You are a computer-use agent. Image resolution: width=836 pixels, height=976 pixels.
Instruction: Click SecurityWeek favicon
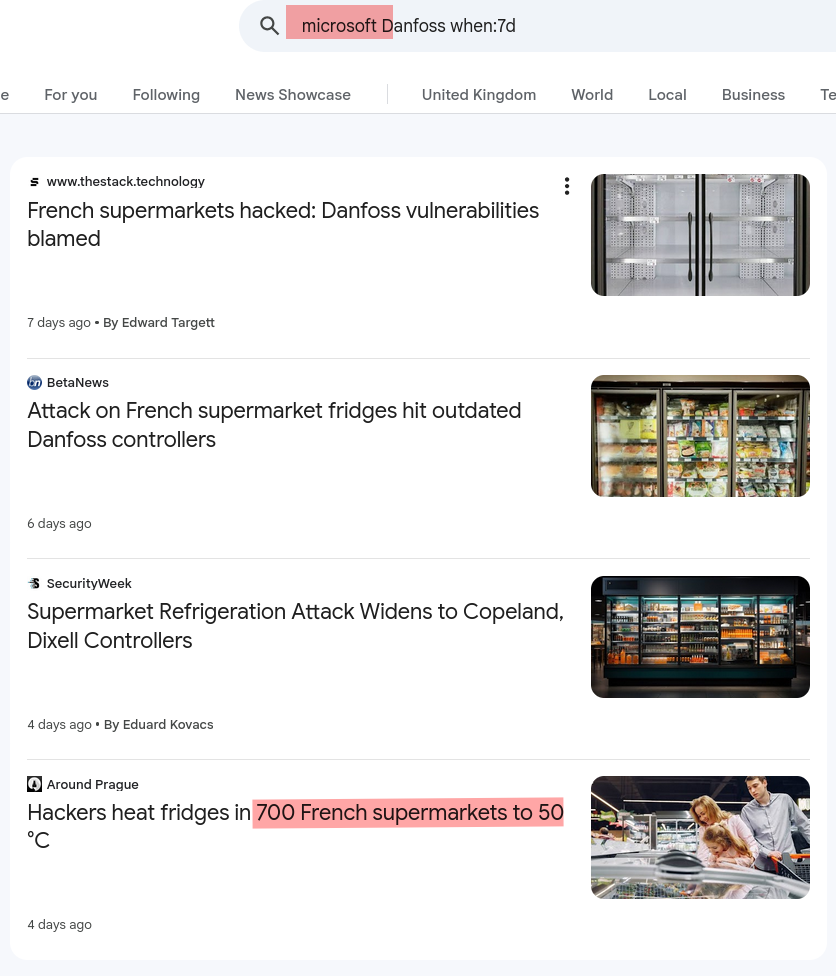click(x=34, y=583)
